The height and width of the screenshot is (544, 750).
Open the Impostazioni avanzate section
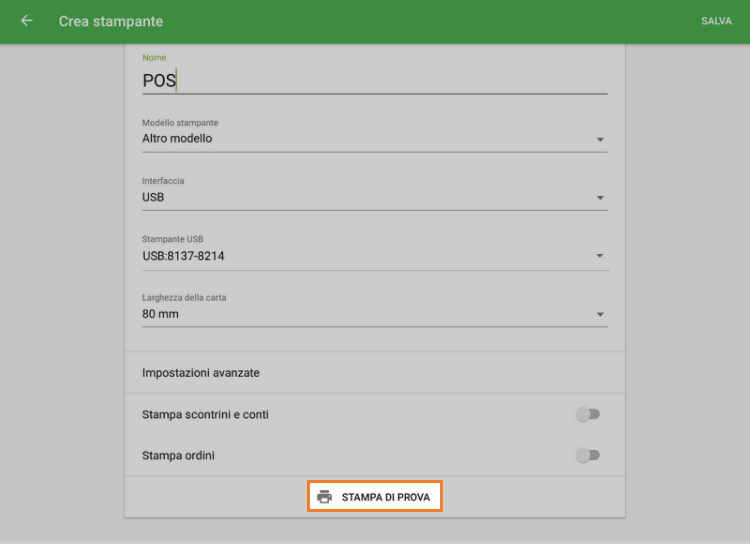(x=201, y=373)
